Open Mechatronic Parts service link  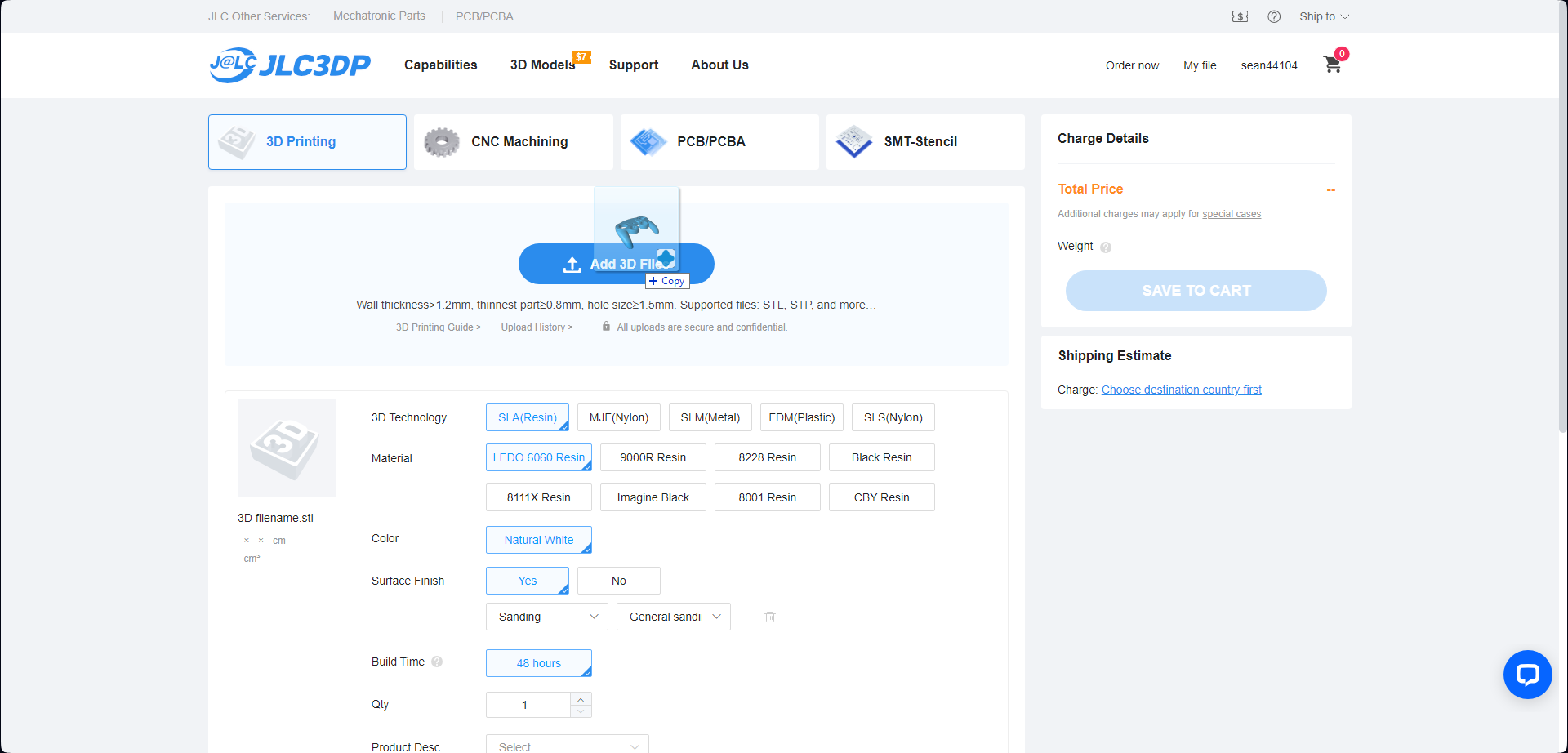tap(379, 16)
